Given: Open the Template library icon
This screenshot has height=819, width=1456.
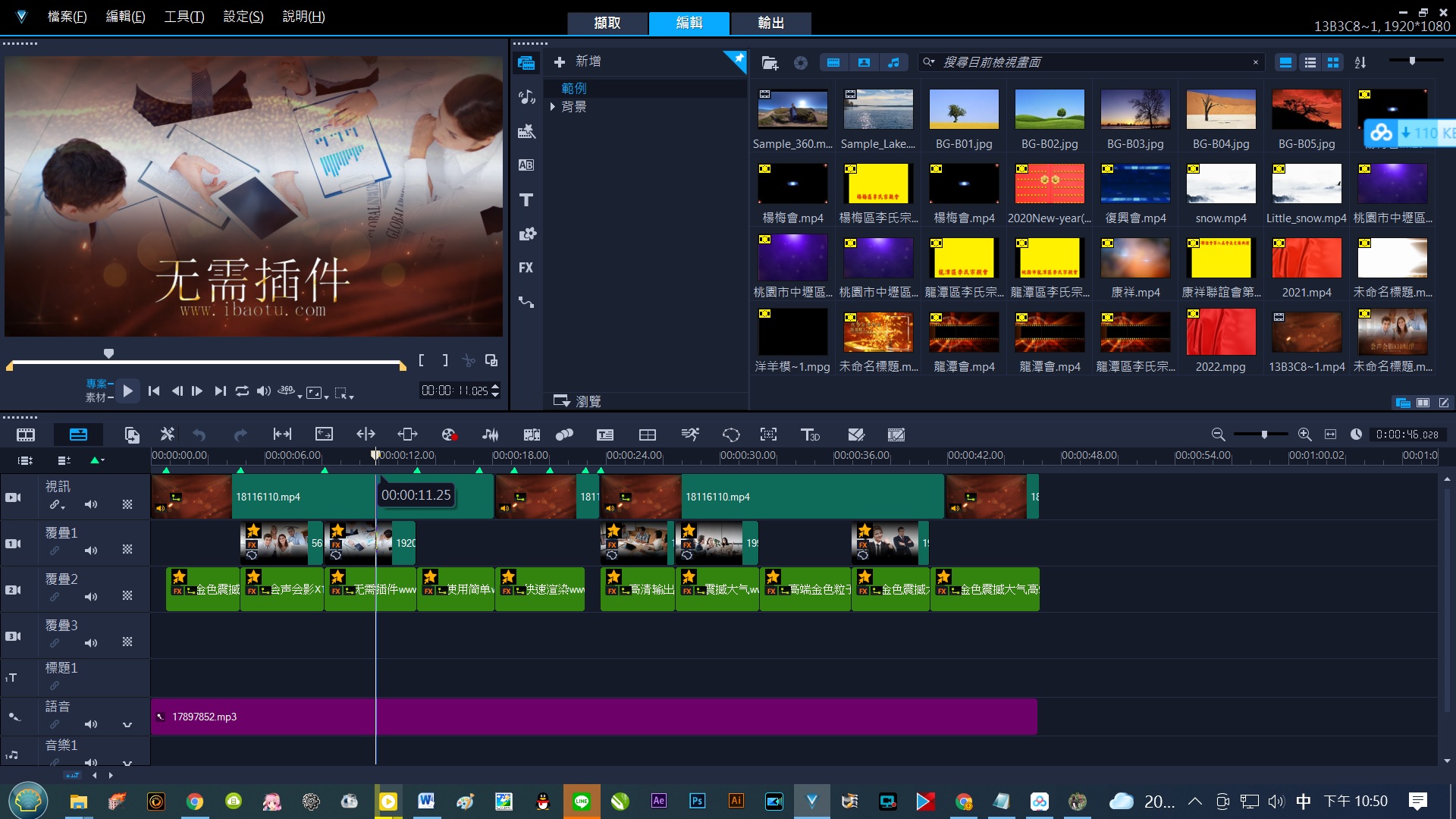Looking at the screenshot, I should tap(526, 131).
